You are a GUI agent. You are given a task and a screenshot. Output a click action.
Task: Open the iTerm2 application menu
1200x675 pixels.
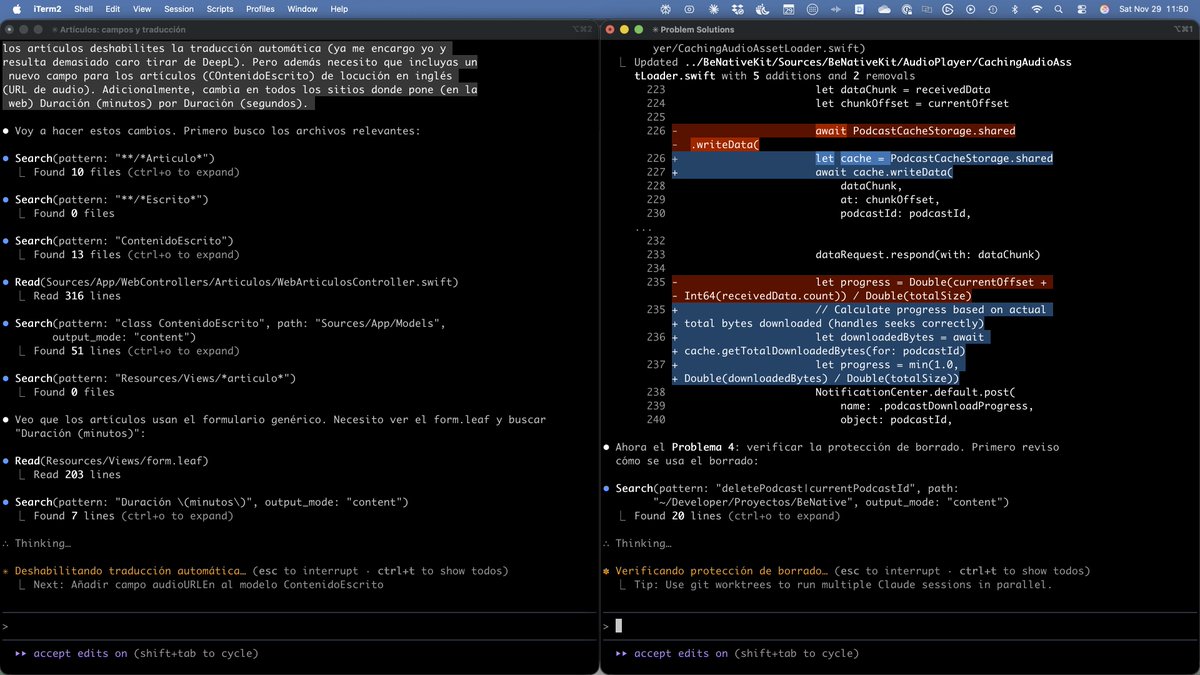tap(47, 9)
